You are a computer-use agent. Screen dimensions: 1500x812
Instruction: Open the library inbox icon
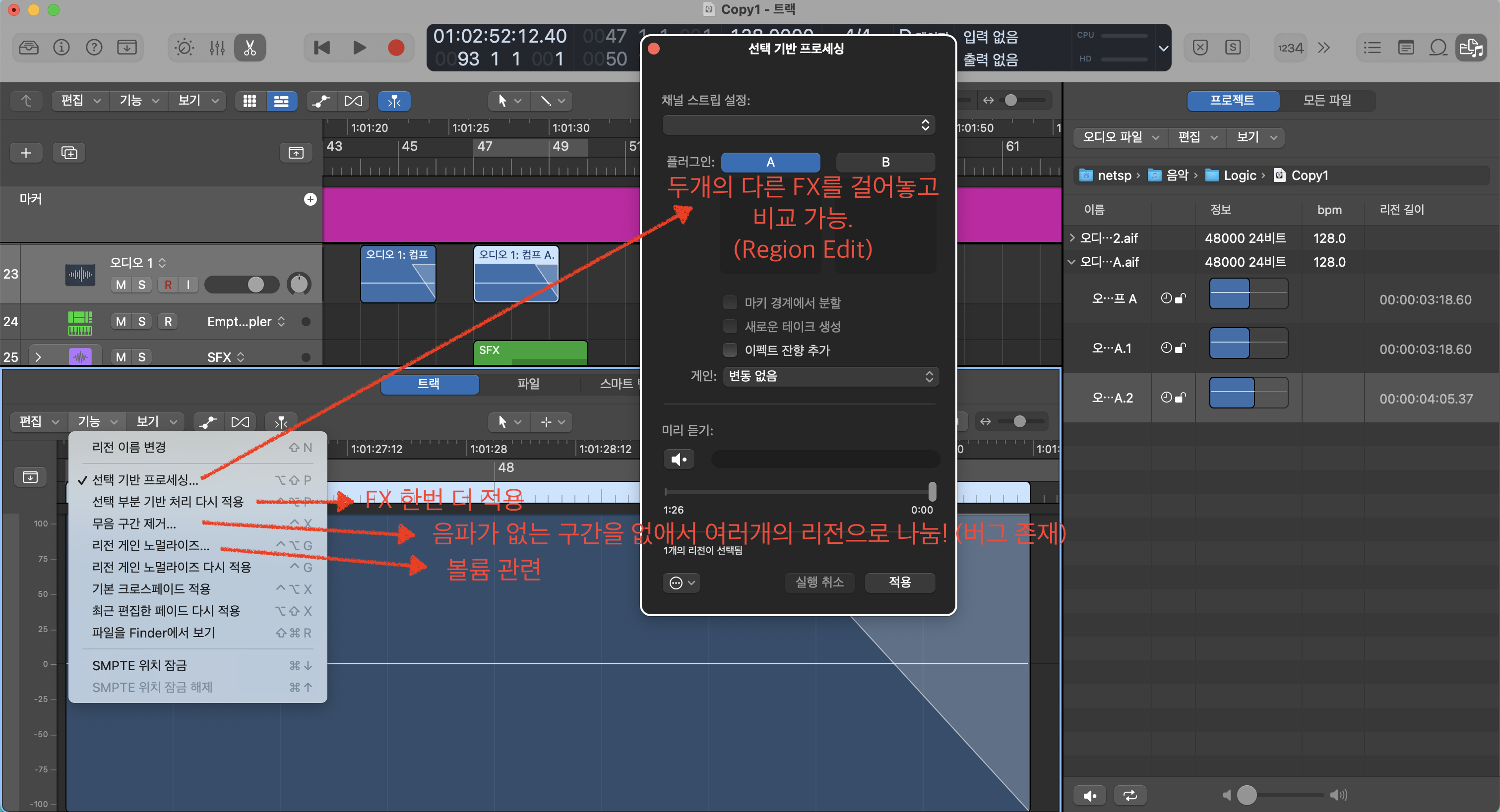click(29, 48)
